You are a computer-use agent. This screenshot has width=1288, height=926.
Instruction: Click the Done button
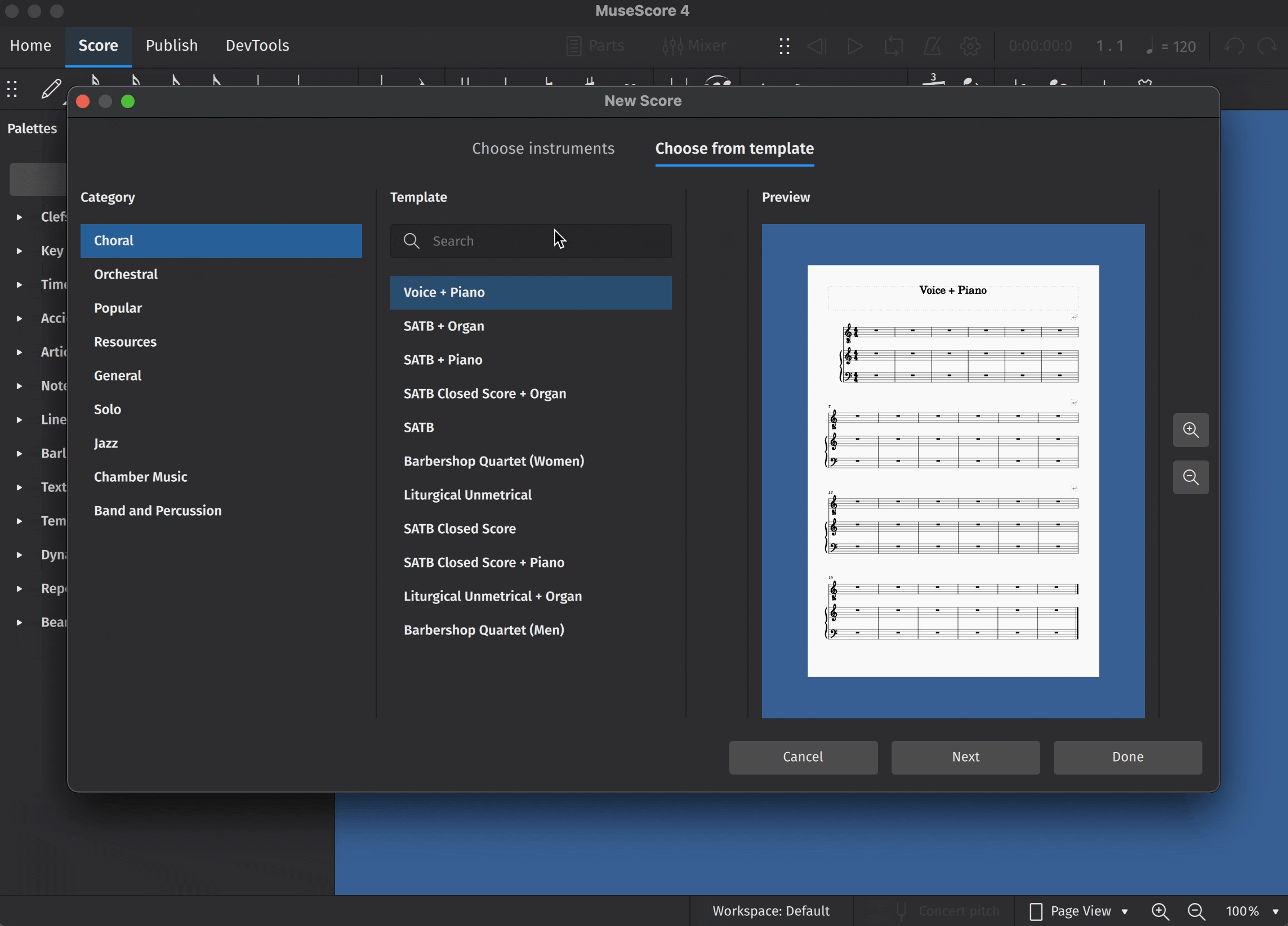point(1128,757)
